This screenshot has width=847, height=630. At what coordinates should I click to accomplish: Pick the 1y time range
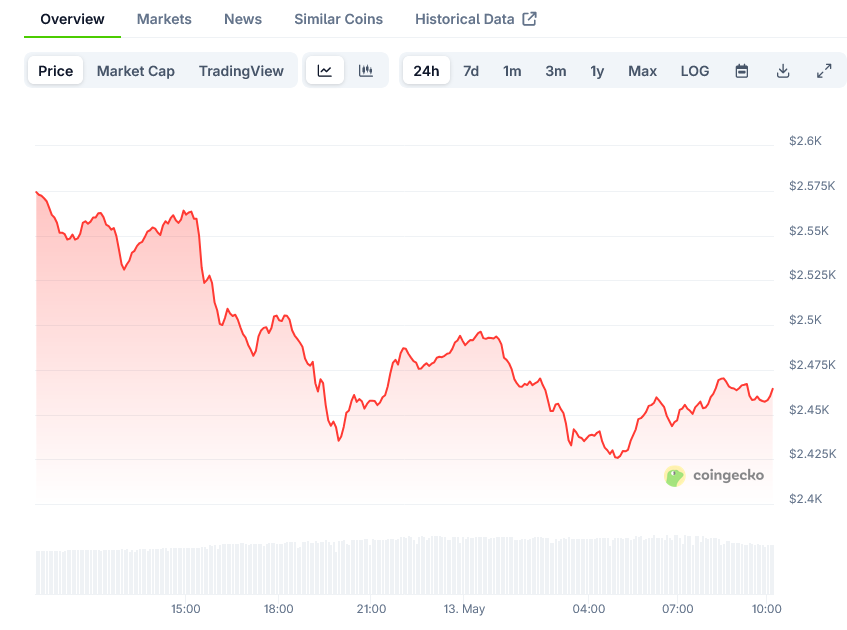coord(597,70)
